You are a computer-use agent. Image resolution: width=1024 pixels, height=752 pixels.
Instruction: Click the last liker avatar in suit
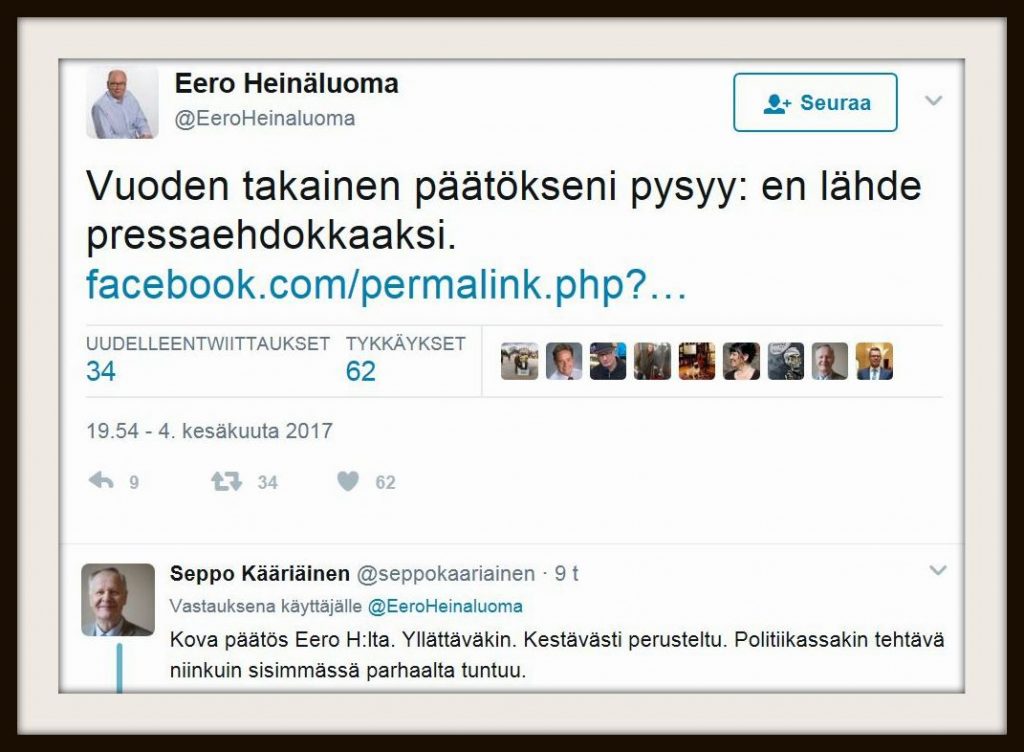coord(874,361)
